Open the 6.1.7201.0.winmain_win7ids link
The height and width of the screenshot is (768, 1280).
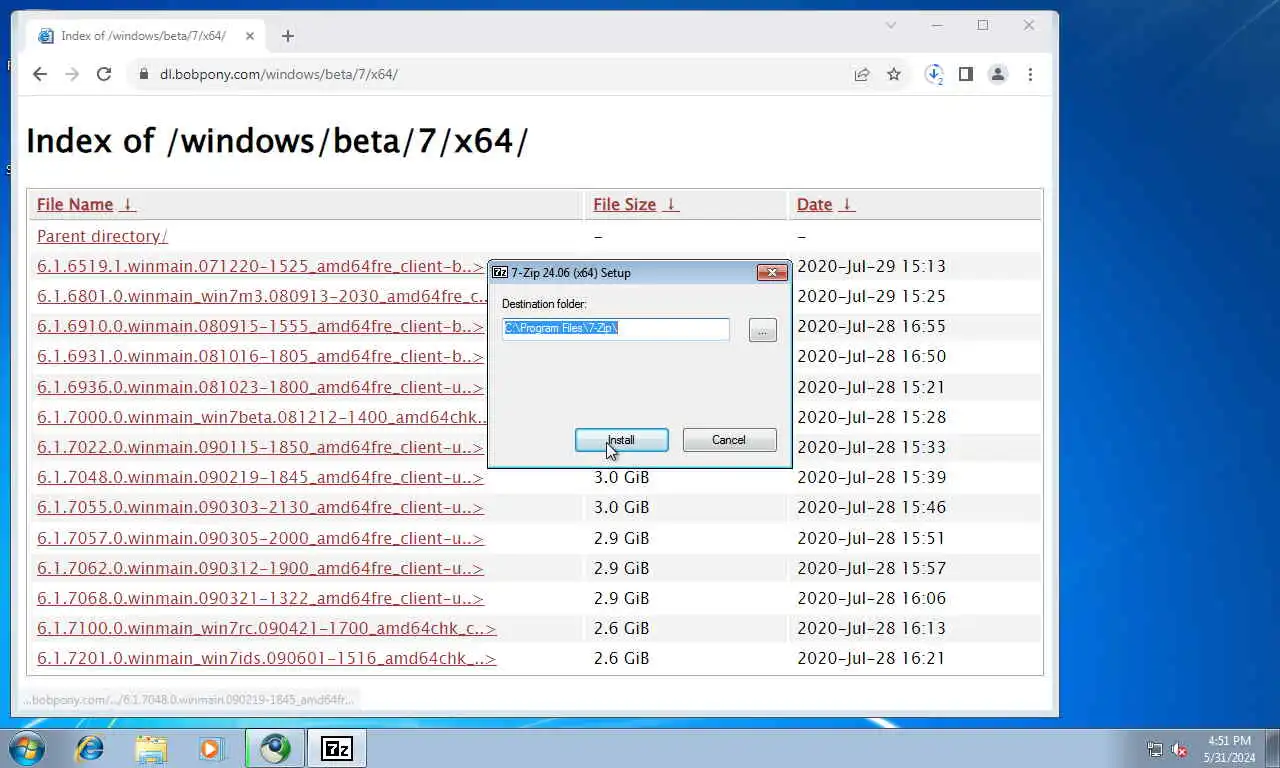267,658
